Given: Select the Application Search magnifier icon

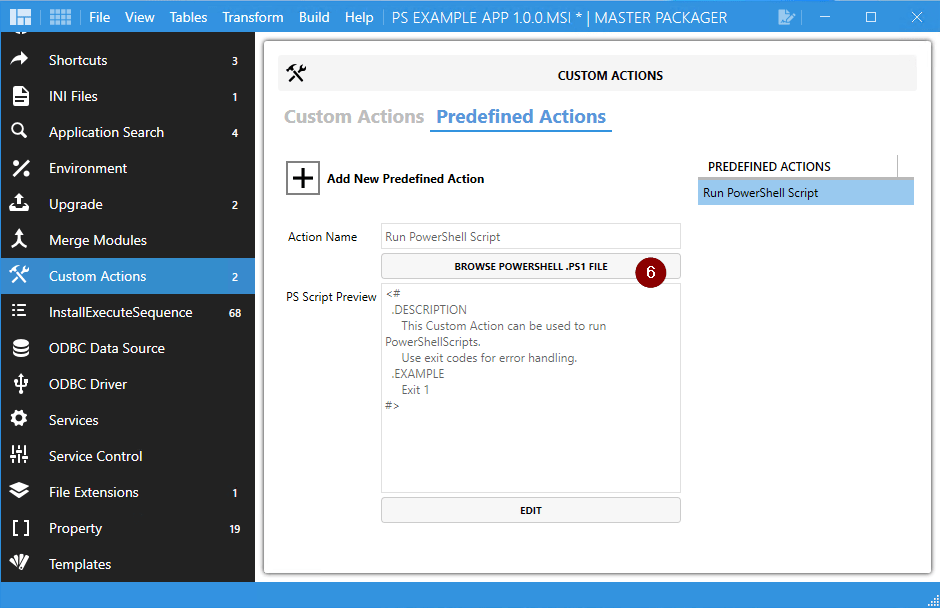Looking at the screenshot, I should point(26,132).
